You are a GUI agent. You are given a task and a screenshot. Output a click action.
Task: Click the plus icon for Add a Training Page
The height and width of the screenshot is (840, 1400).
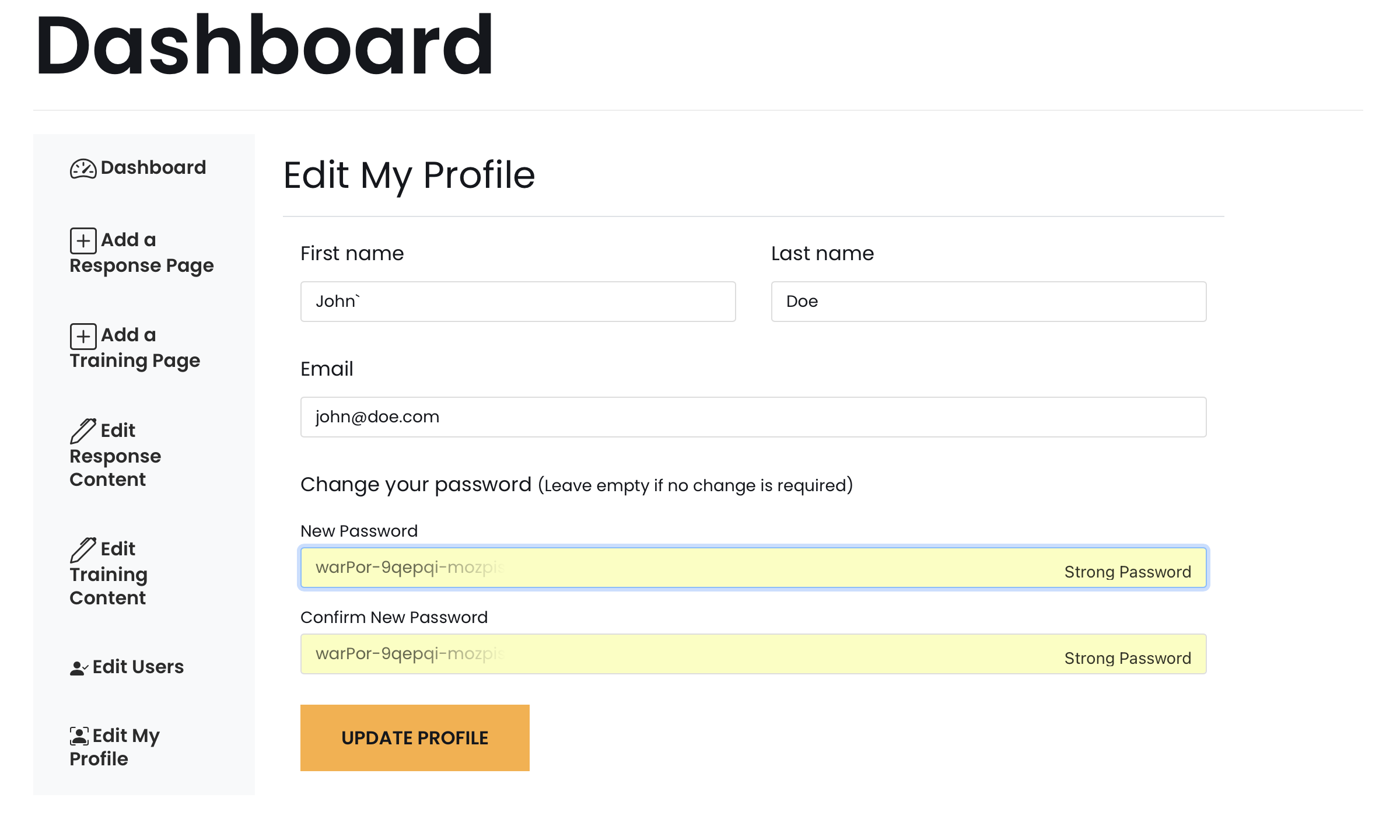point(83,336)
